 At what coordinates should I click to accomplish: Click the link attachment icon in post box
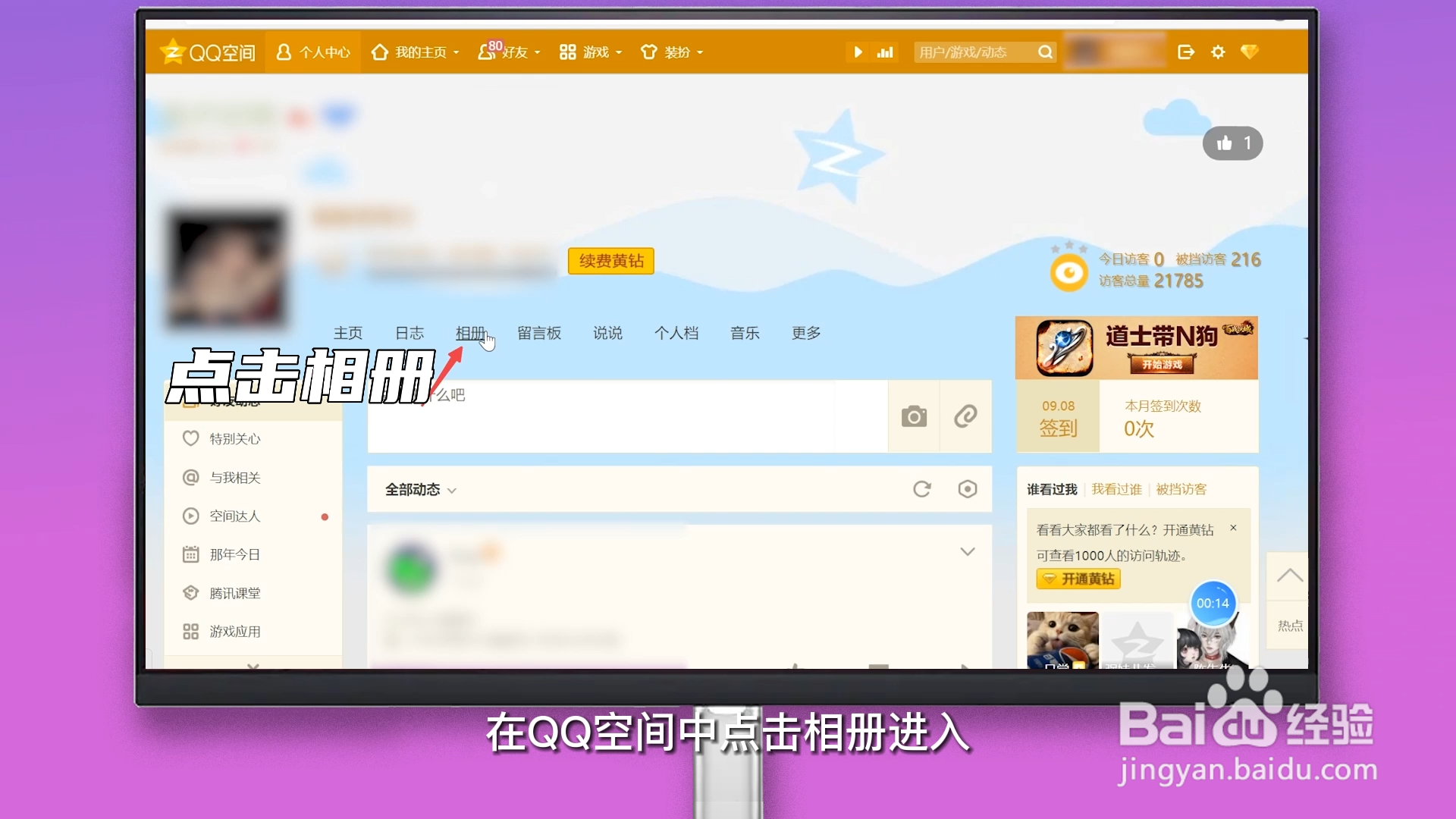coord(965,416)
